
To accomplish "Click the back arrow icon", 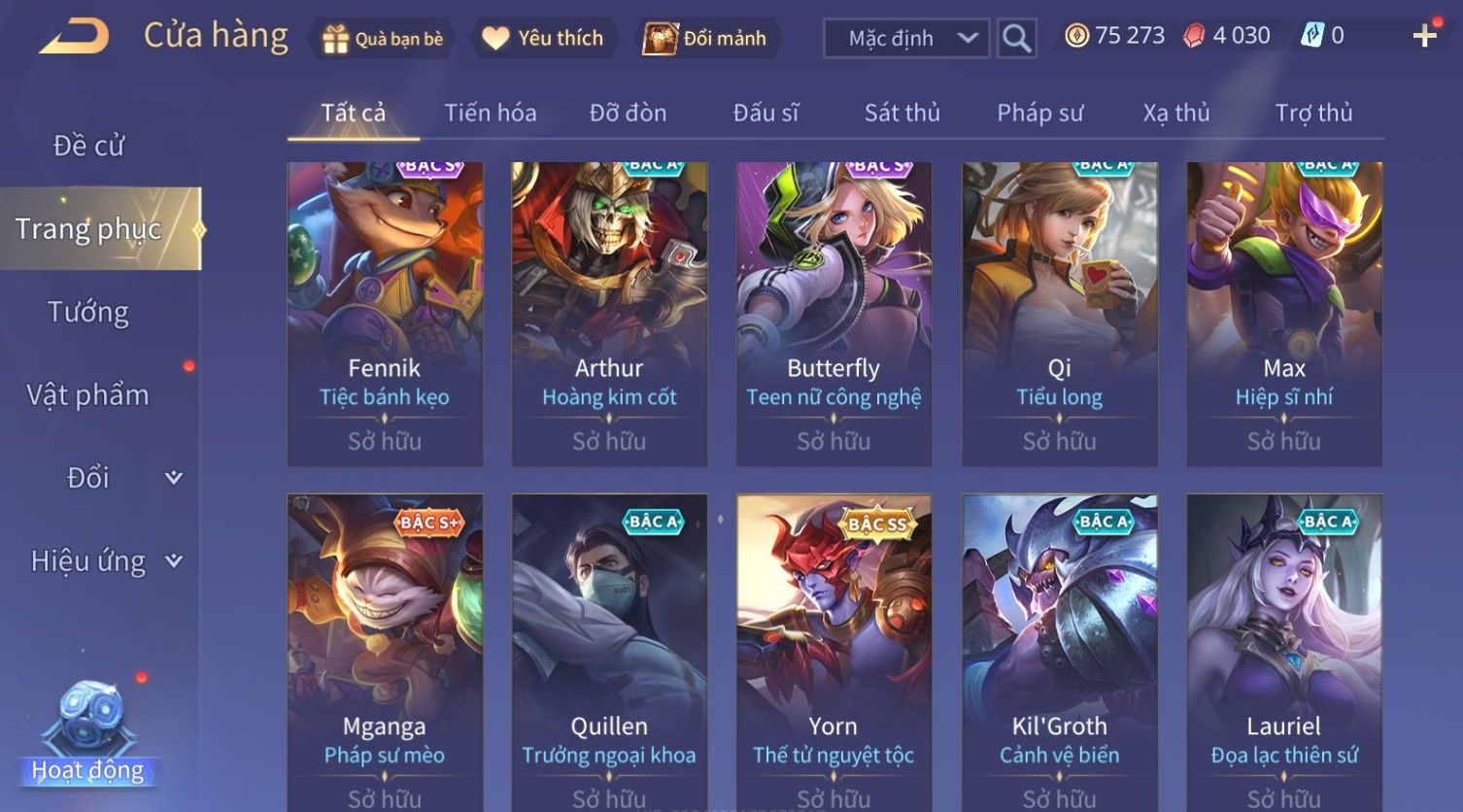I will [75, 37].
